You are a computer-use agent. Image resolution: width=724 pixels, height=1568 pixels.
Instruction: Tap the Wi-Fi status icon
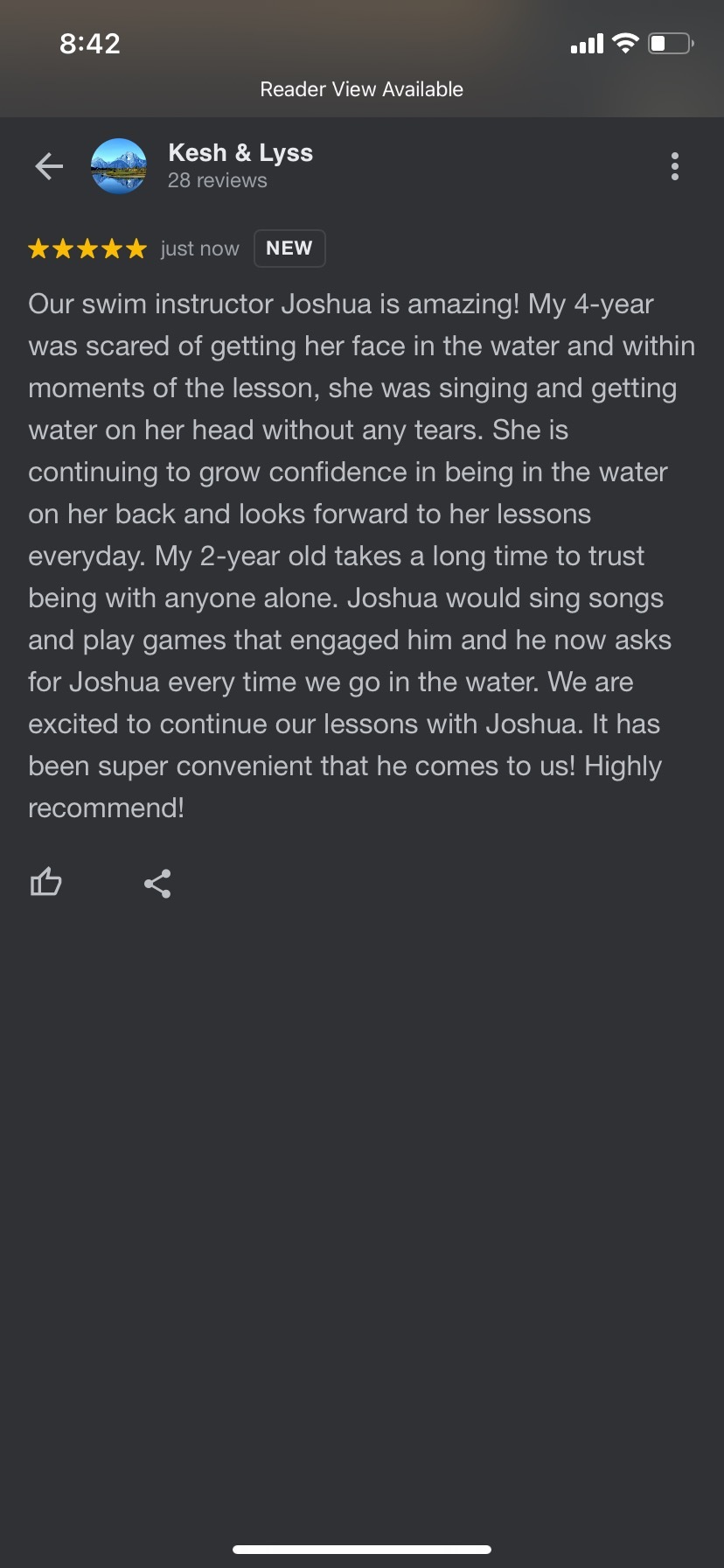[625, 43]
